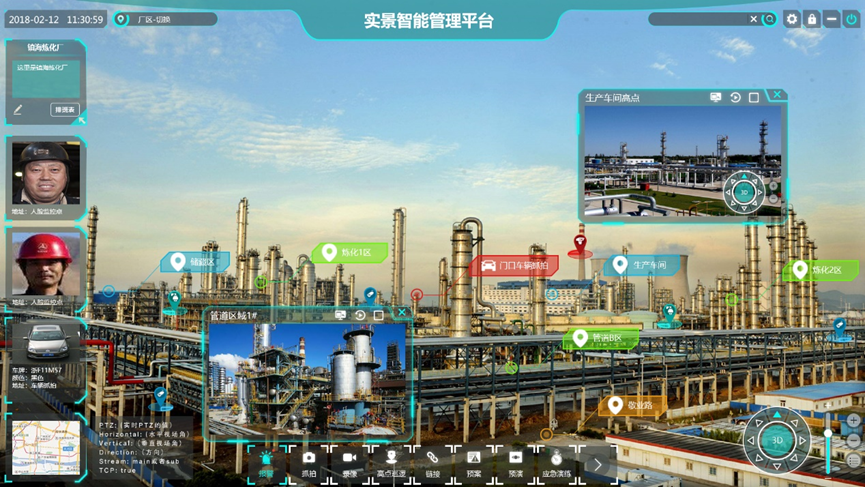
Task: Expand the 镇海炼化厂 panel corner arrow
Action: tap(81, 119)
